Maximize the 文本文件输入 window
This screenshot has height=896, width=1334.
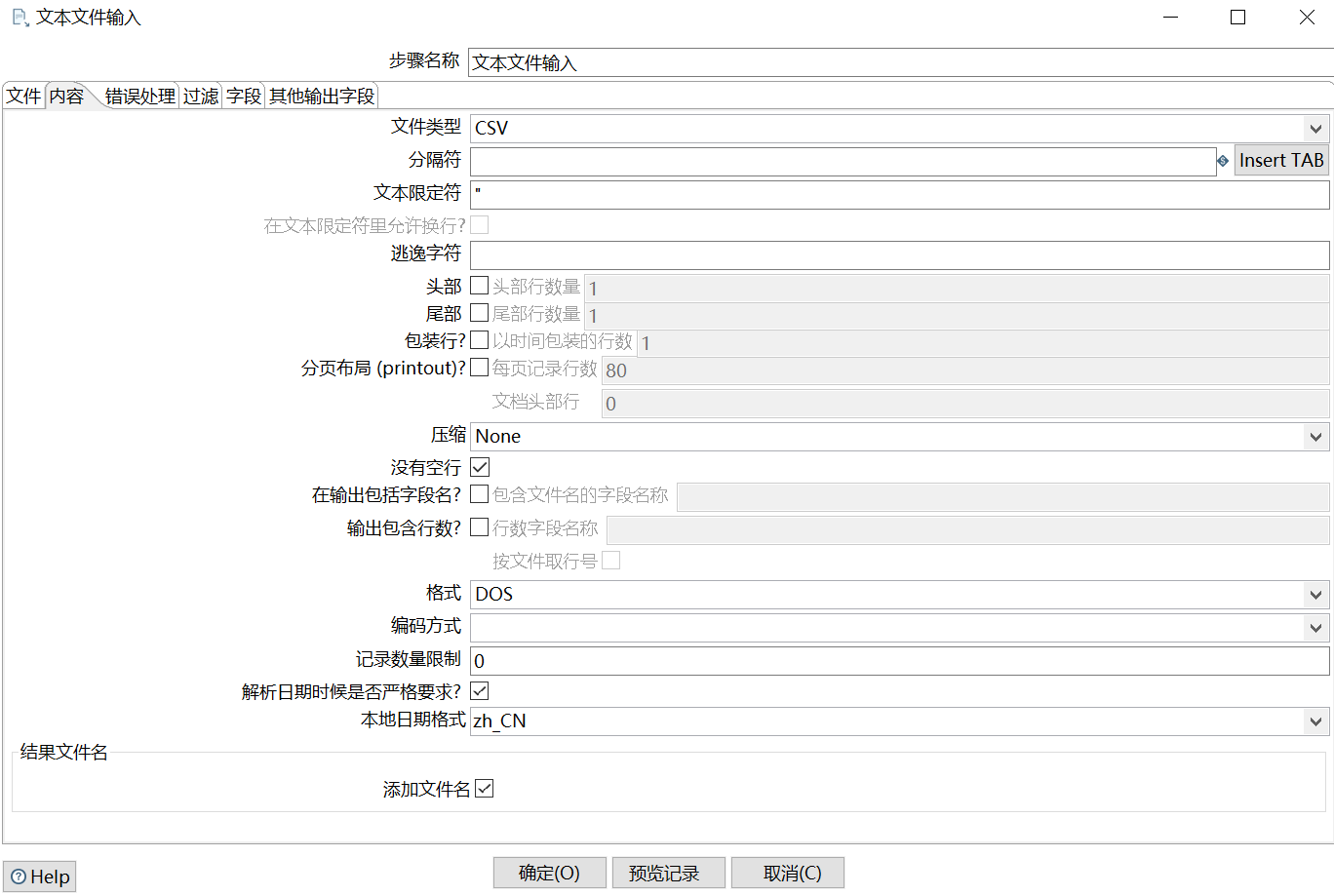1238,18
